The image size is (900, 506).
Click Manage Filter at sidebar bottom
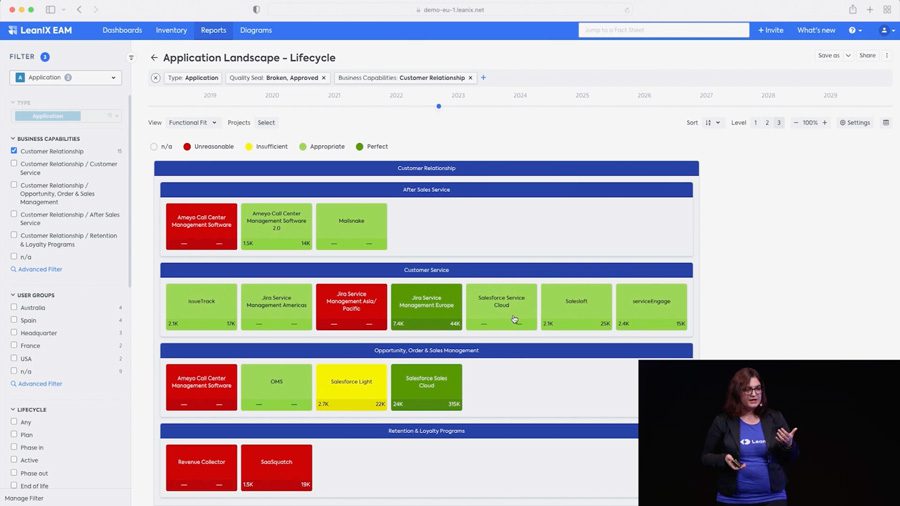(24, 499)
